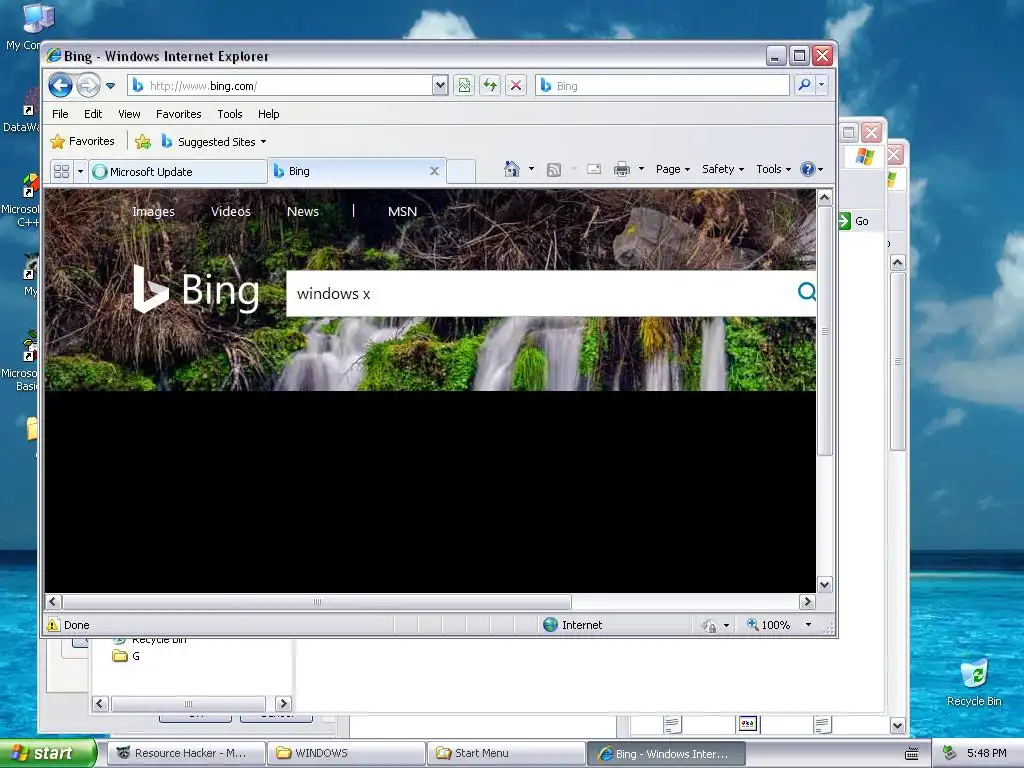Image resolution: width=1024 pixels, height=768 pixels.
Task: Open the search provider dropdown arrow
Action: pos(822,85)
